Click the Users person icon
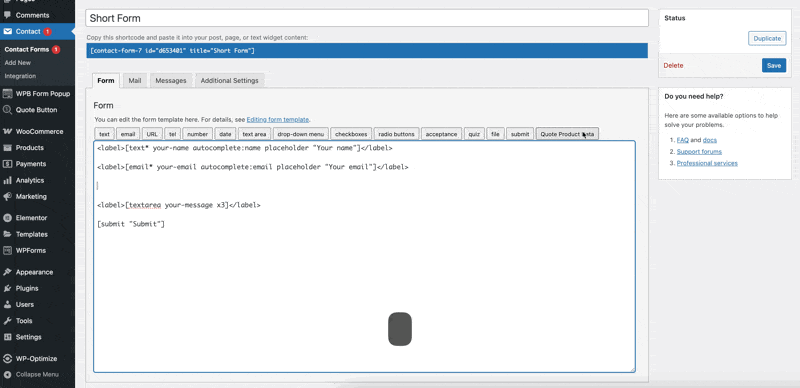 tap(7, 305)
